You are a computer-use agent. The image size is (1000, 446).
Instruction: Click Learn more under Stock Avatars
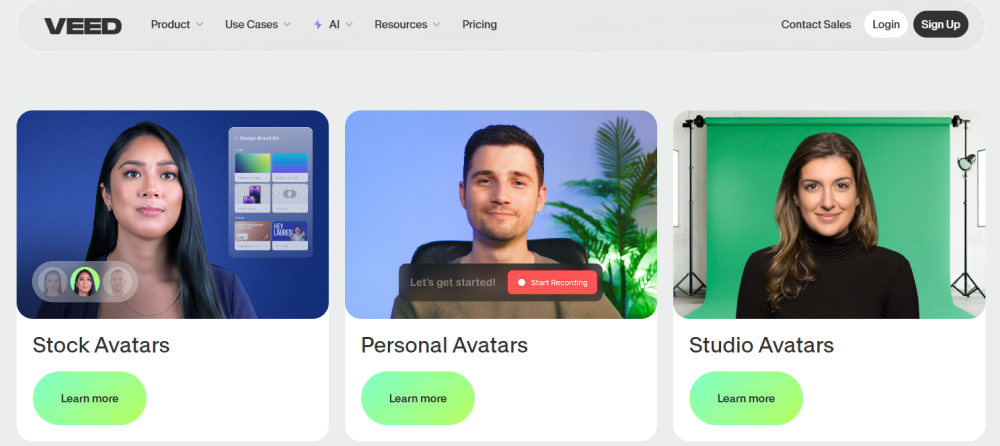tap(89, 398)
